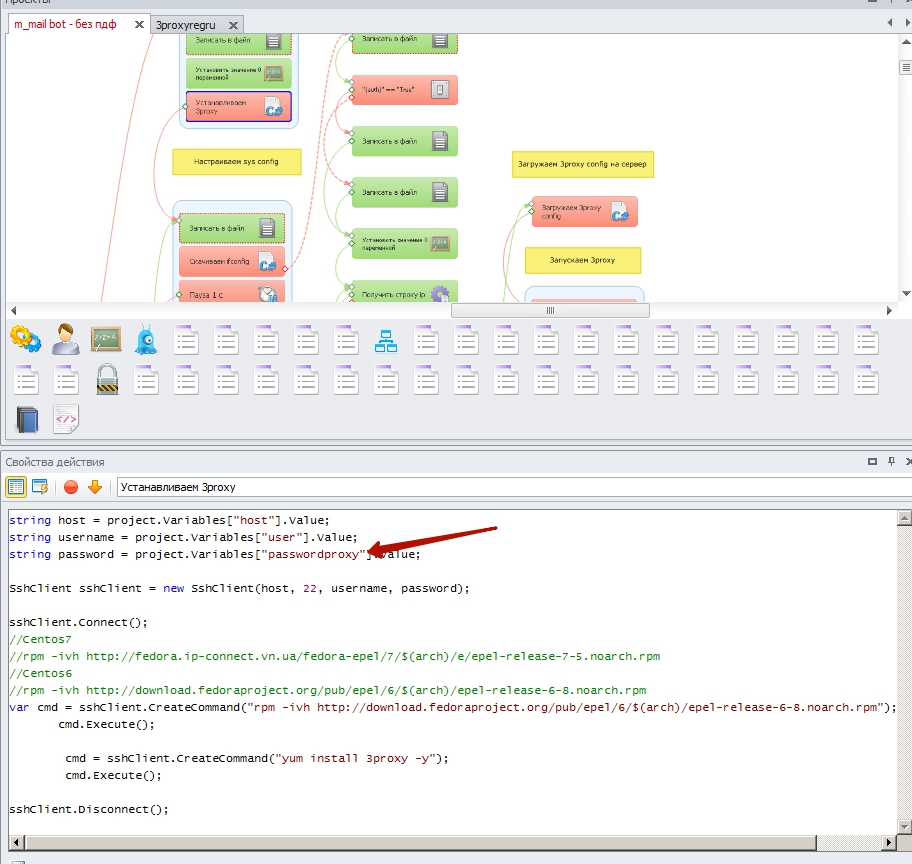
Task: Click the code editor scroll-up arrow
Action: [x=904, y=517]
